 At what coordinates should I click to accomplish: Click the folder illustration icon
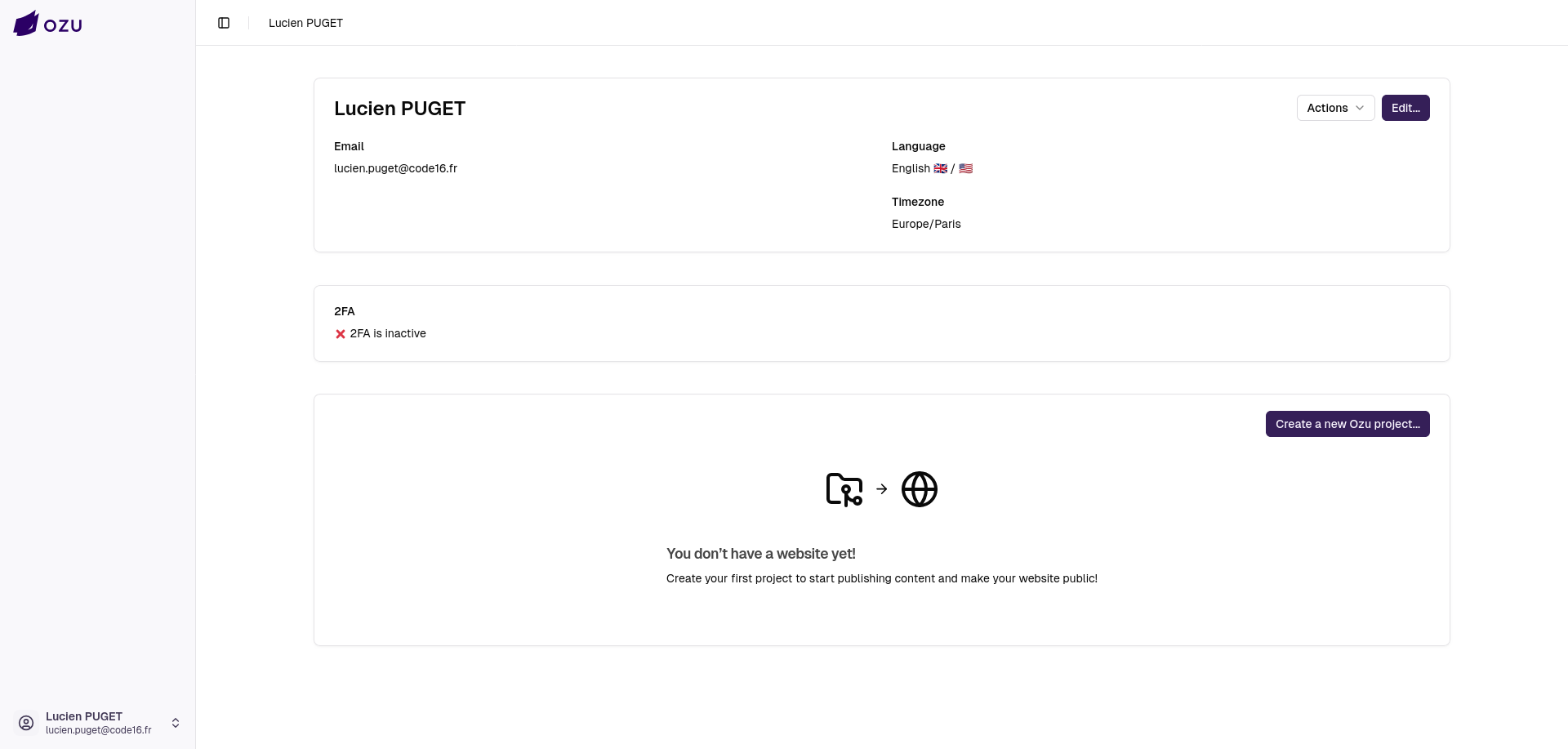[x=844, y=489]
